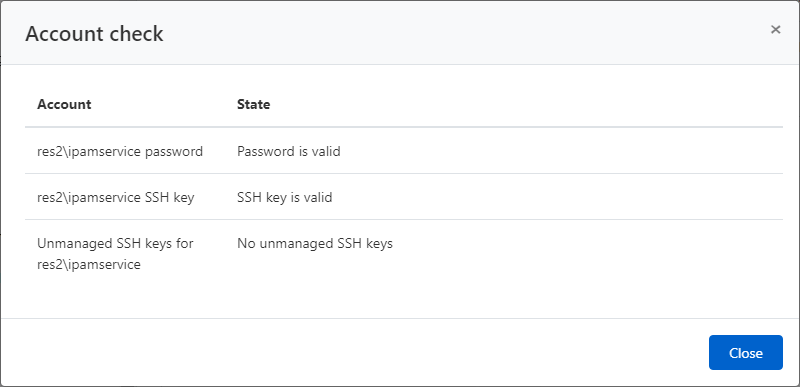
Task: Click the blue Close button
Action: pos(745,352)
